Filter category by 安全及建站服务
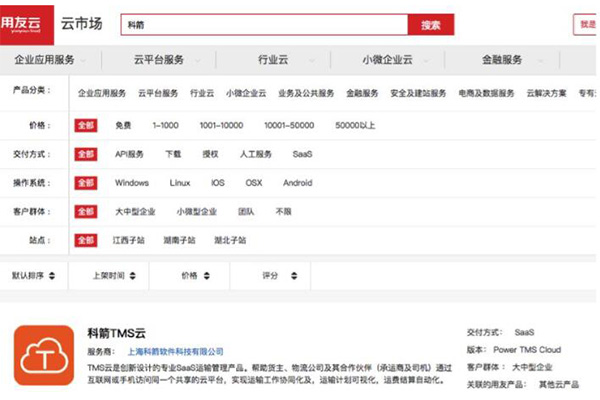The width and height of the screenshot is (600, 400). pyautogui.click(x=418, y=93)
